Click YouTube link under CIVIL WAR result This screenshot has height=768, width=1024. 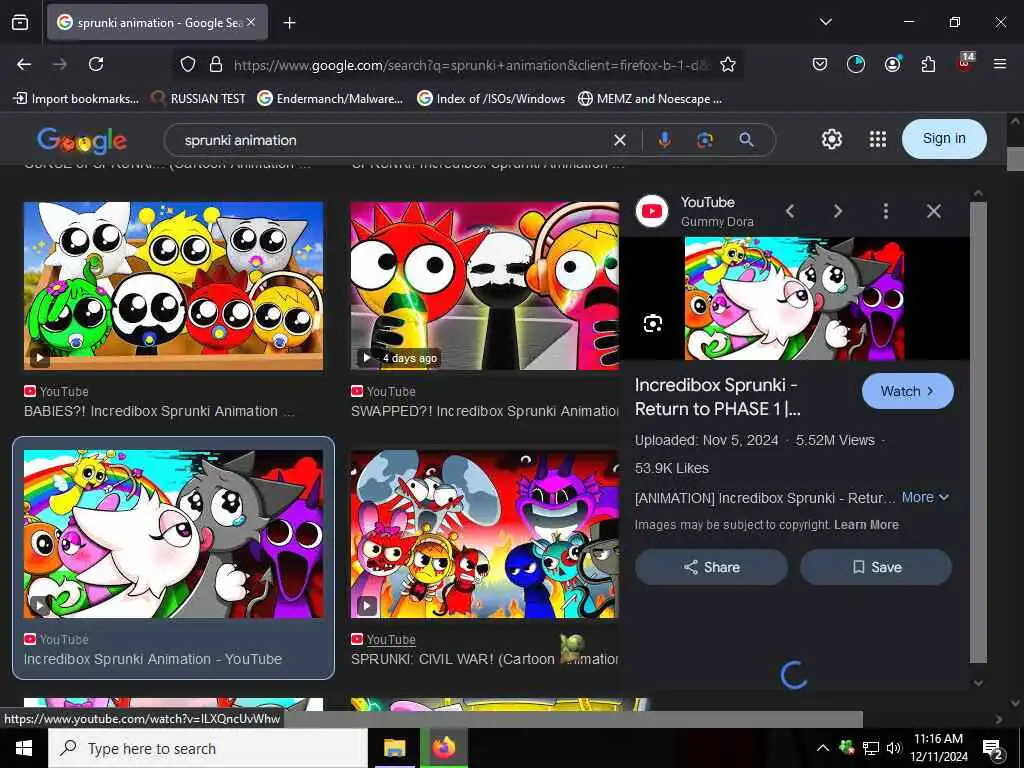click(391, 639)
